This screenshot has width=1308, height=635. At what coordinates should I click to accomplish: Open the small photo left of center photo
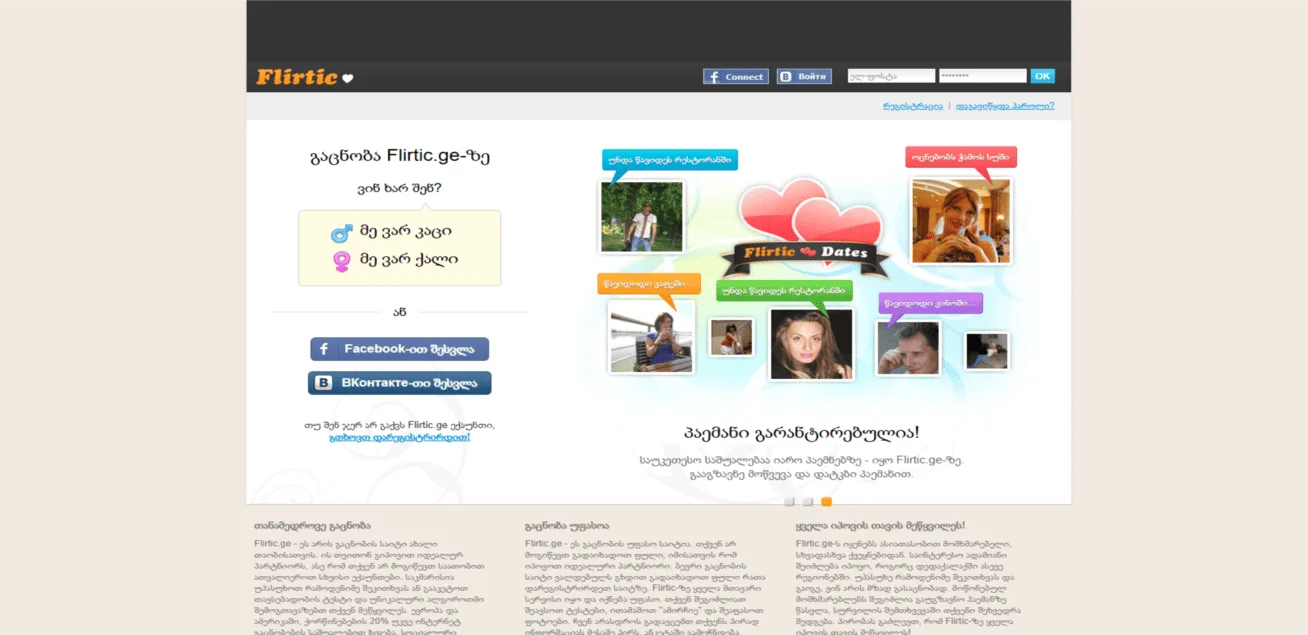[731, 338]
